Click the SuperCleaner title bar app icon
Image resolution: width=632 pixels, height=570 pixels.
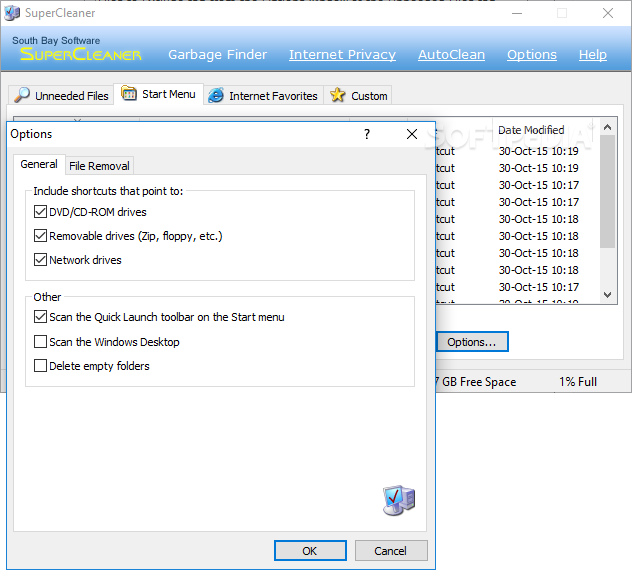pyautogui.click(x=12, y=13)
